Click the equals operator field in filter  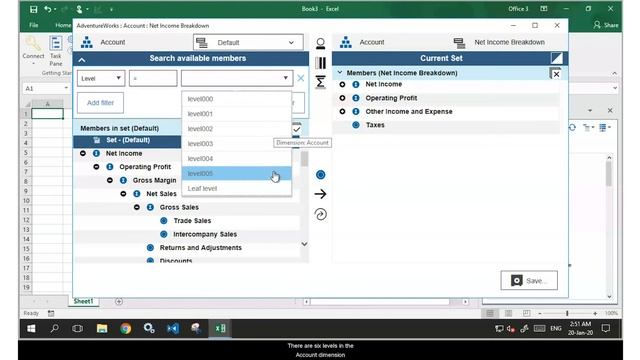coord(153,78)
